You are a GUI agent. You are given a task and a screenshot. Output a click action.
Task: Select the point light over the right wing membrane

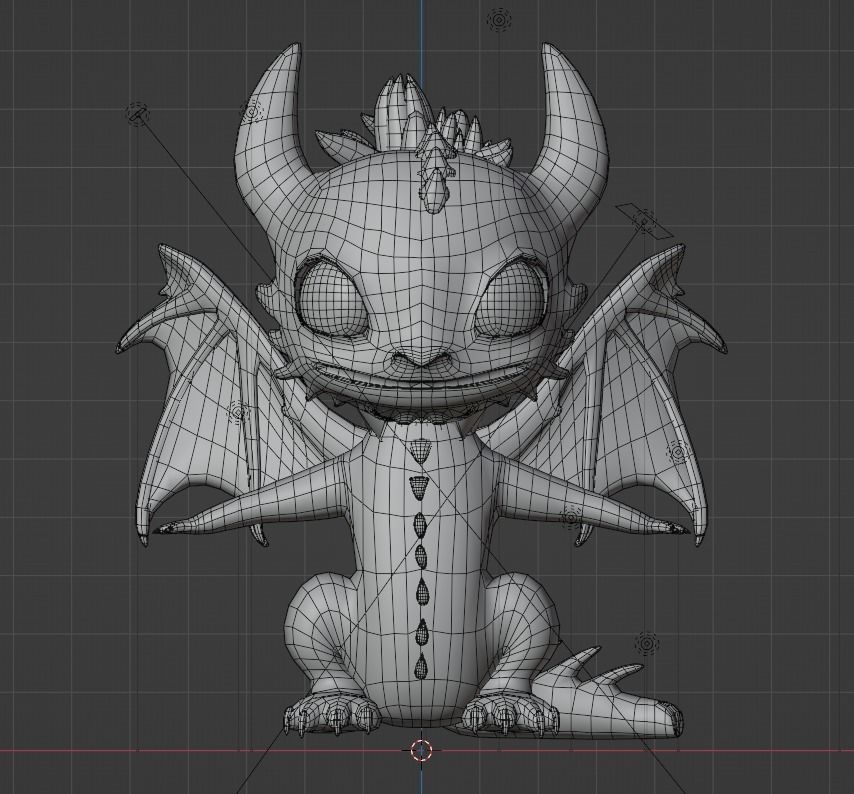click(x=678, y=452)
